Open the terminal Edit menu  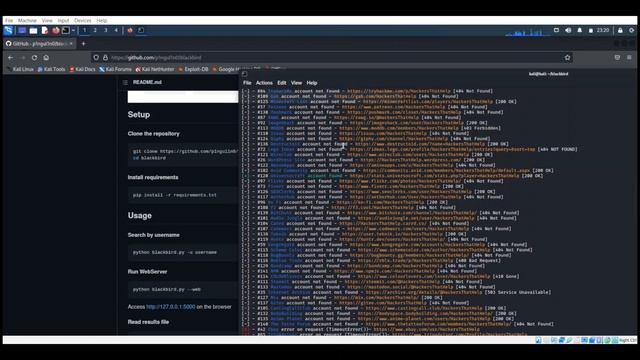coord(282,83)
